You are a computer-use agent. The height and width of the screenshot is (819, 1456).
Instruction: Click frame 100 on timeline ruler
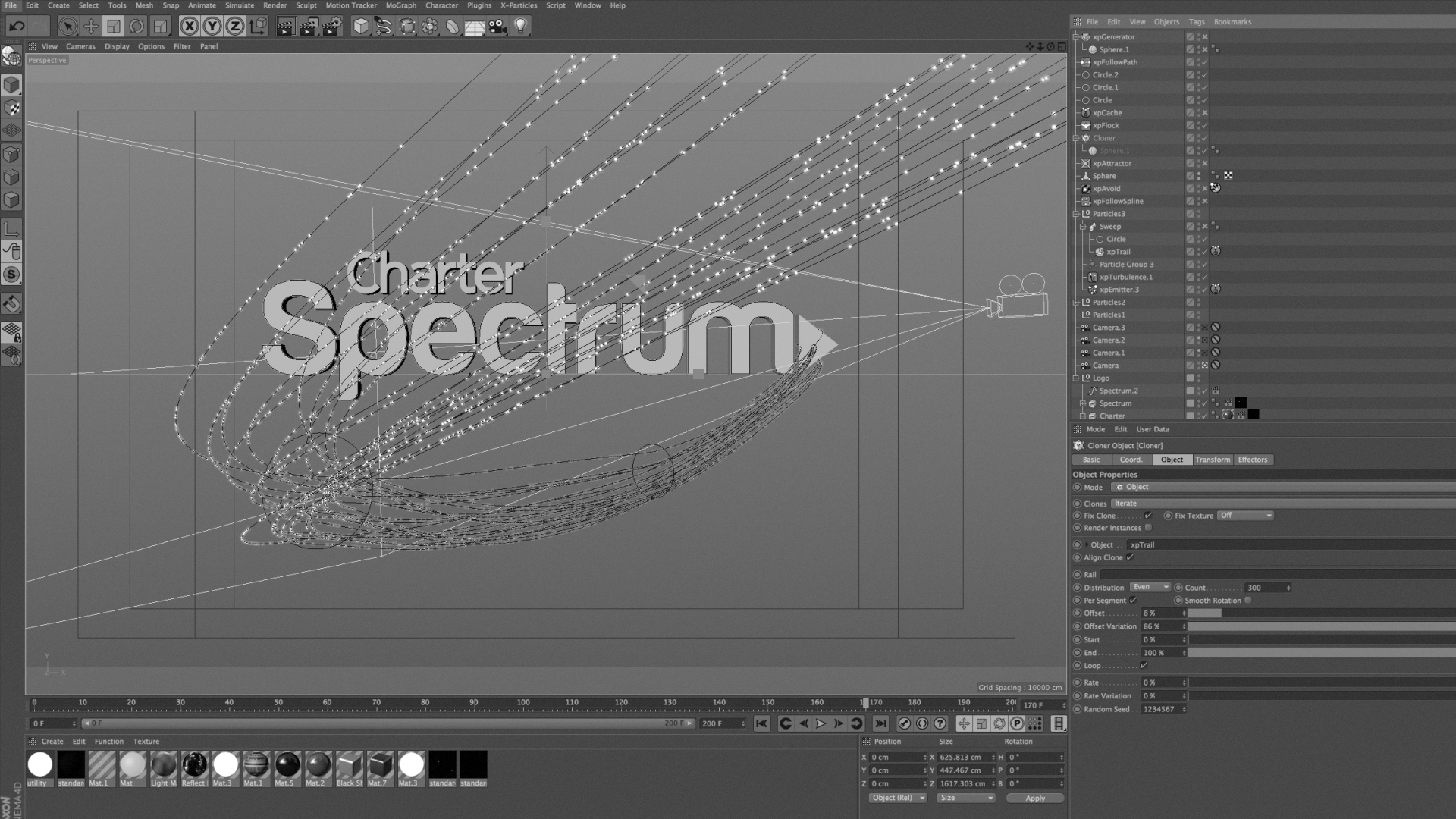click(523, 703)
